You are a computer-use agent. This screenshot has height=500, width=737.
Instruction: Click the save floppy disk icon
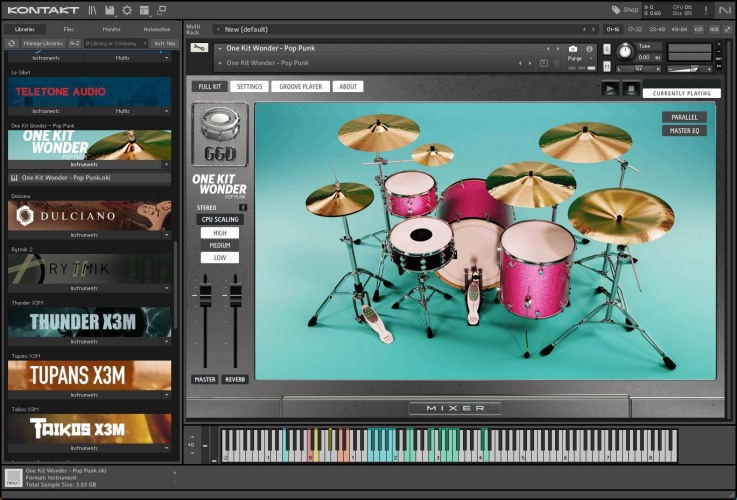pos(109,10)
